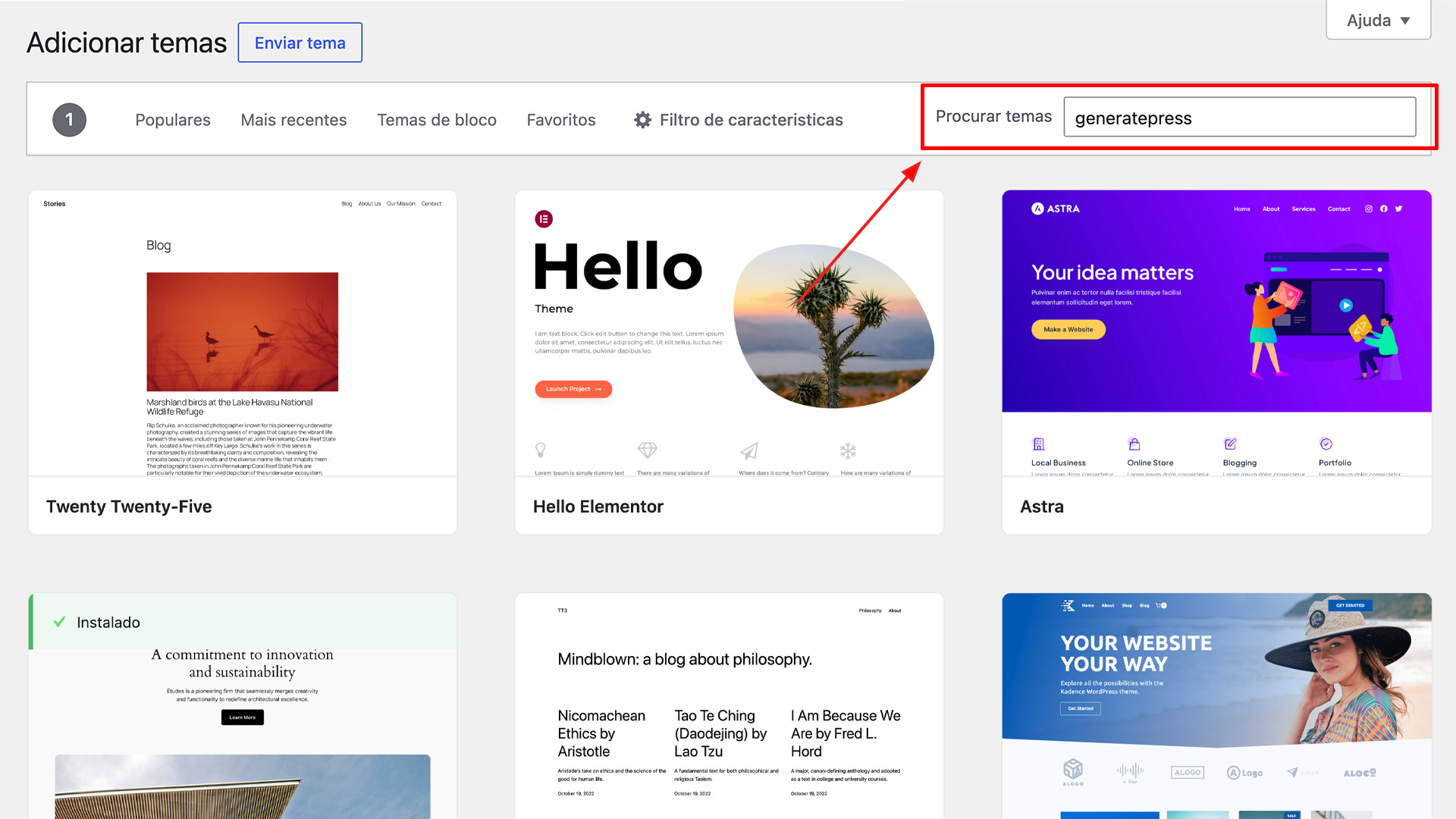The width and height of the screenshot is (1456, 819).
Task: Click the paper plane icon in Hello Elementor preview
Action: 749,450
